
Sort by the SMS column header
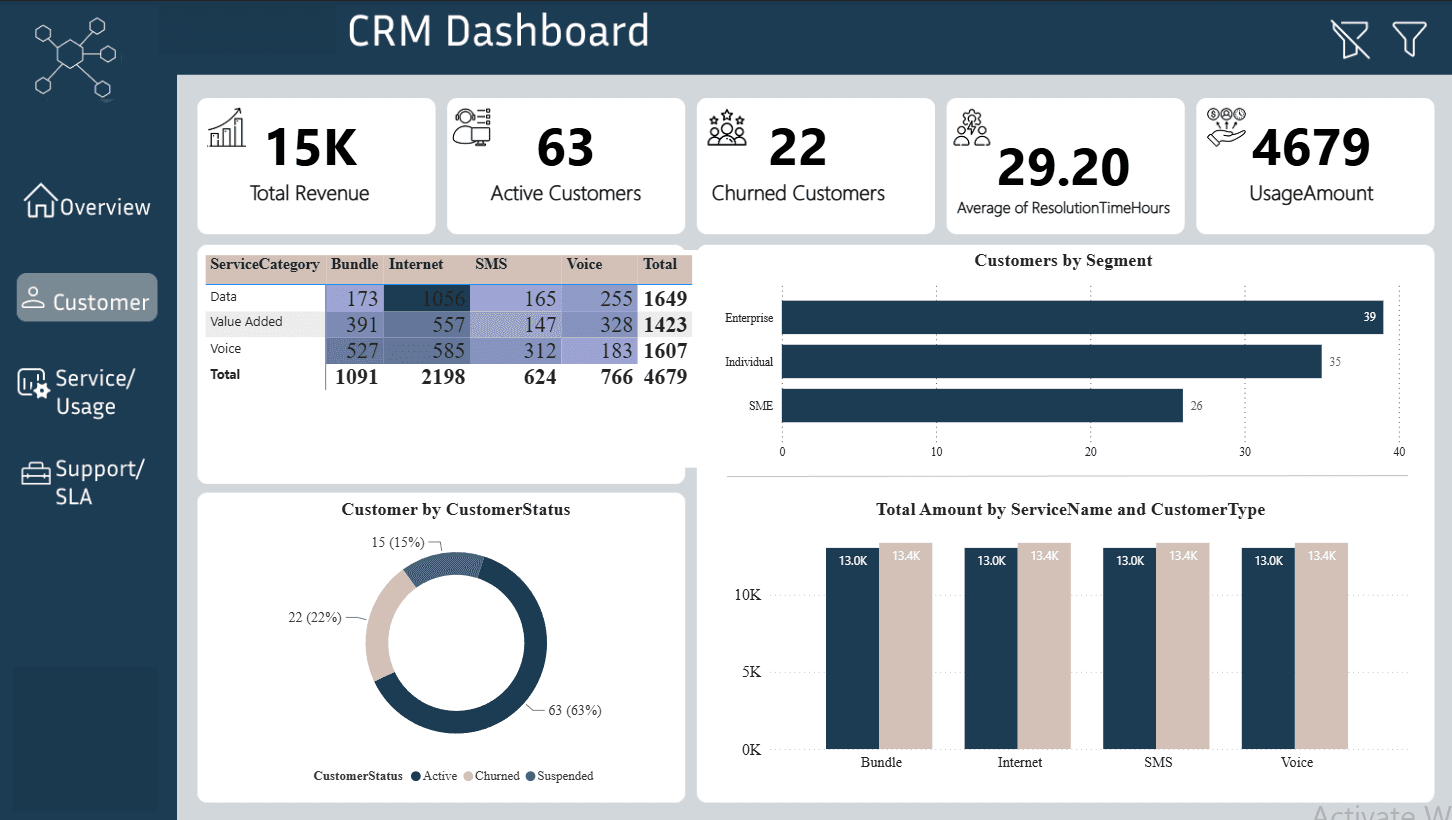click(x=491, y=265)
